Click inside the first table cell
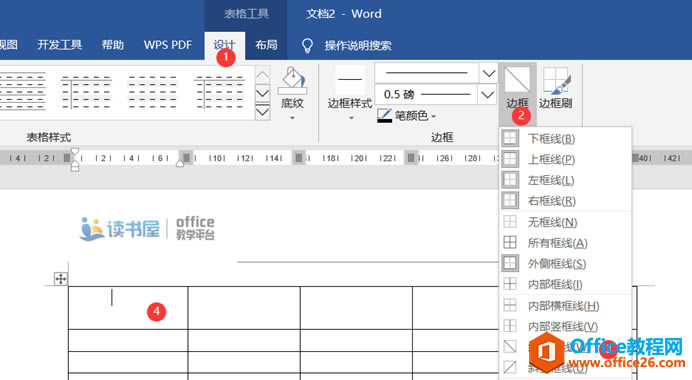Screen dimensions: 692x380 point(128,308)
